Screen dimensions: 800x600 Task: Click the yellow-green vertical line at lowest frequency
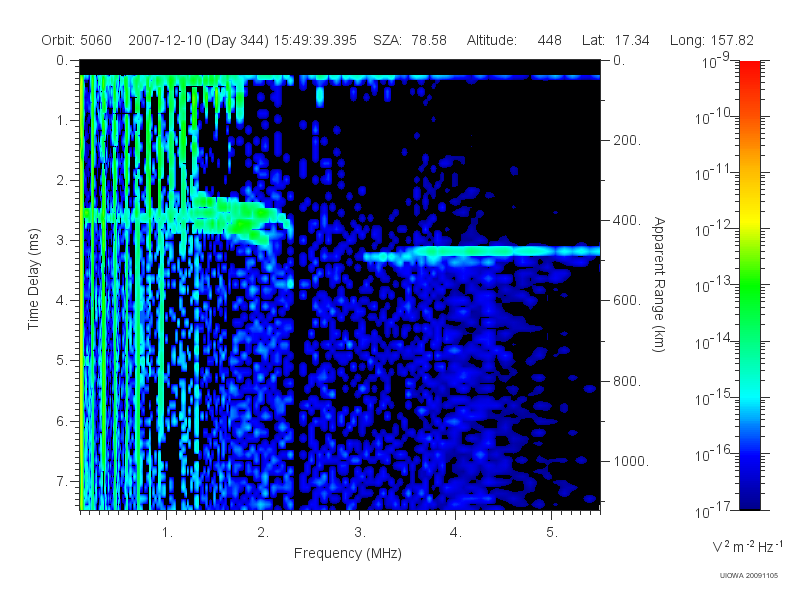pos(82,292)
